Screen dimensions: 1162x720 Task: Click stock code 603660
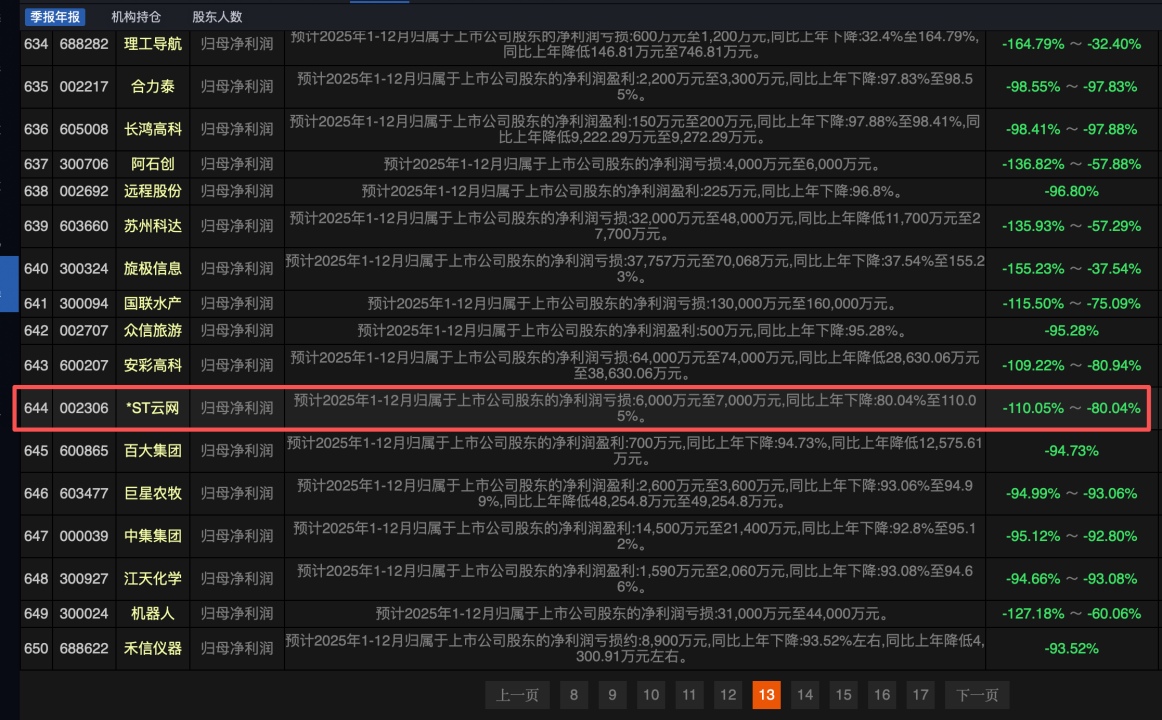point(84,226)
